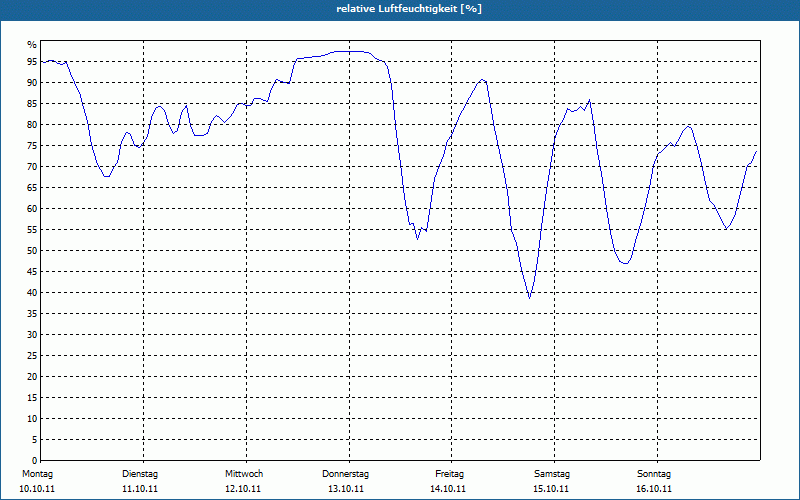Click the date "16.10.11"

(654, 489)
